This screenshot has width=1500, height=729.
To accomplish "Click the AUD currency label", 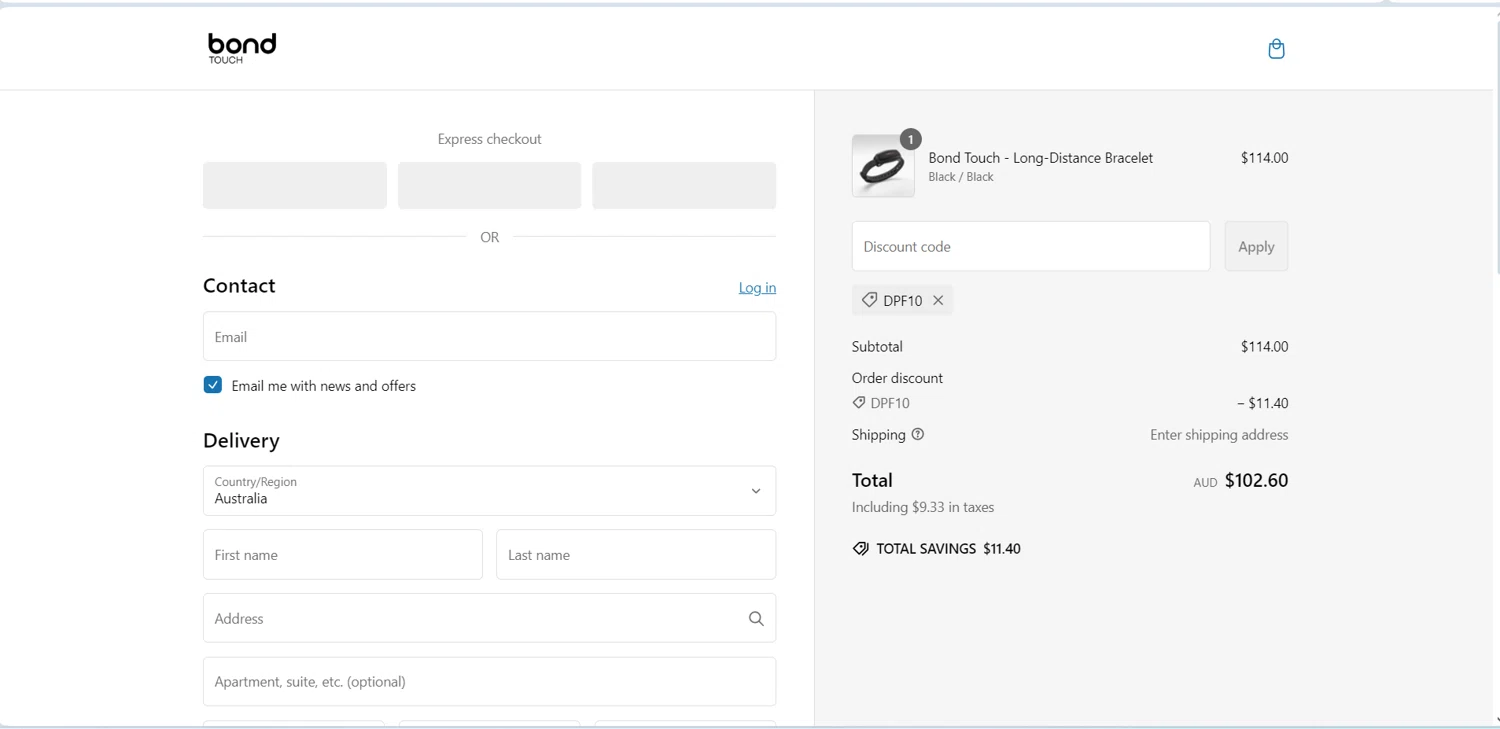I will point(1205,483).
